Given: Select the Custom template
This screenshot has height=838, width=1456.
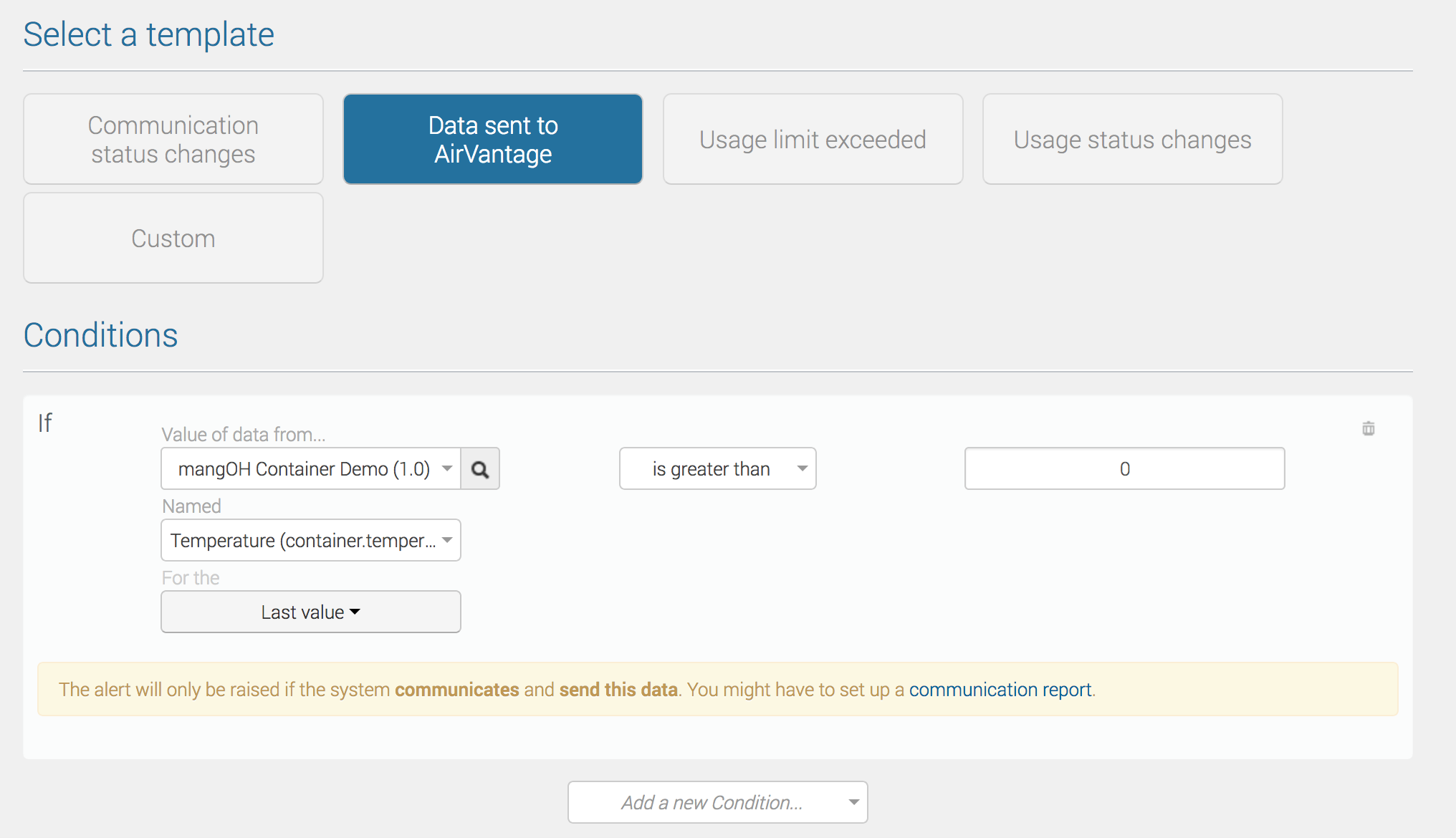Looking at the screenshot, I should coord(173,239).
